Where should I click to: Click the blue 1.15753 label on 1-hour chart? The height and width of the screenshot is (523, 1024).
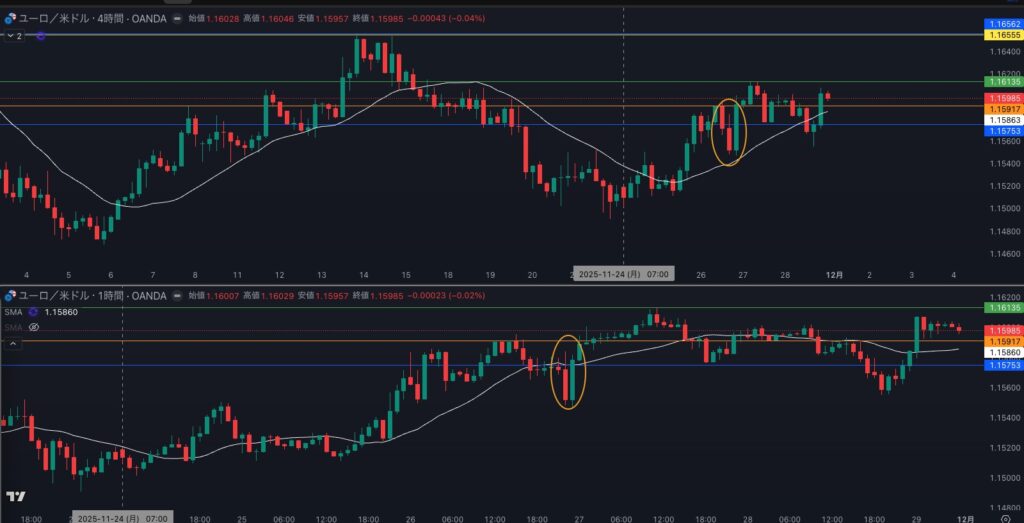(x=1003, y=365)
